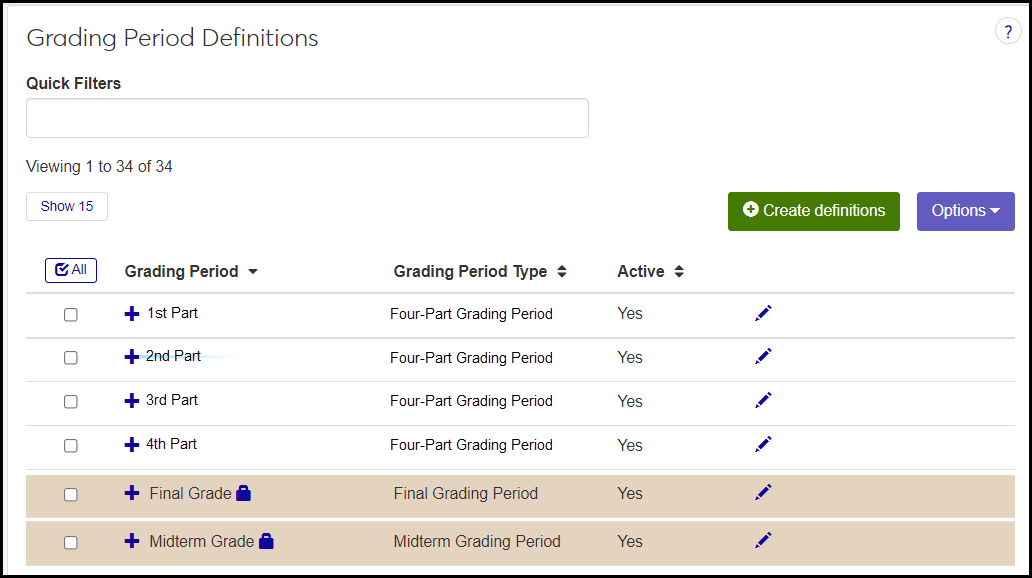Select the 3rd Part row checkbox
This screenshot has width=1032, height=578.
(x=71, y=402)
